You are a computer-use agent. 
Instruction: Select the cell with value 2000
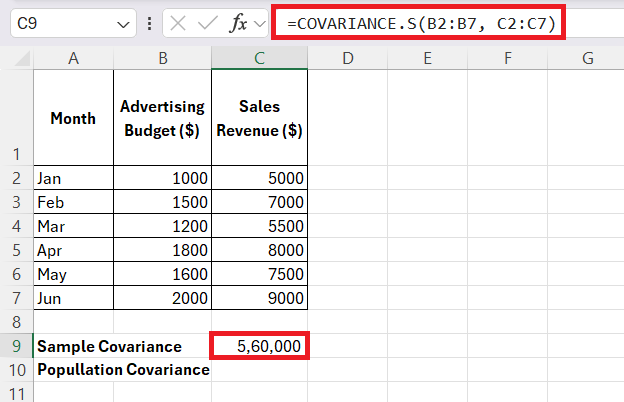coord(162,298)
